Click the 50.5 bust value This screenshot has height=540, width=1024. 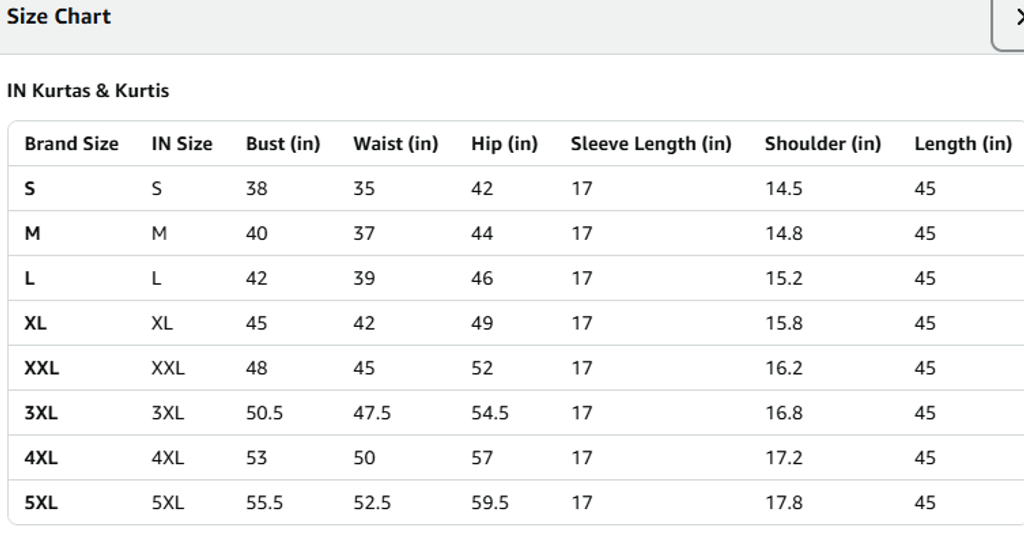264,413
